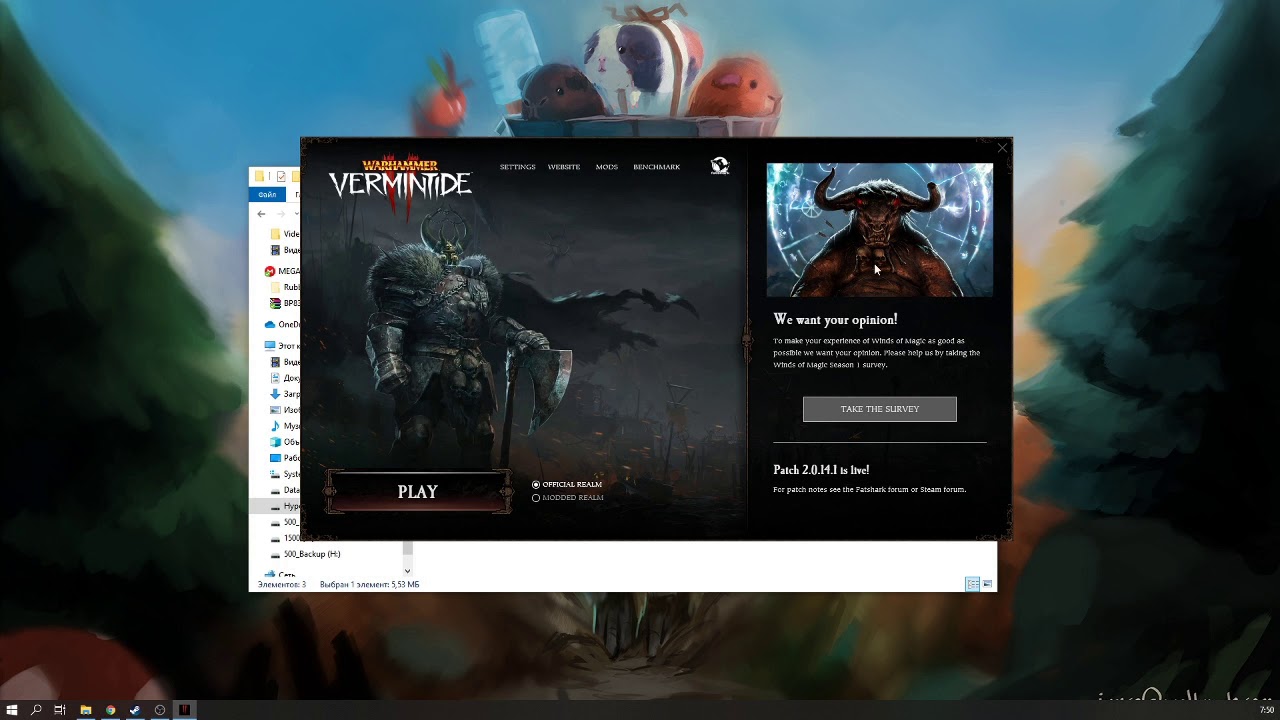The width and height of the screenshot is (1280, 720).
Task: Select the Official Realm option
Action: pyautogui.click(x=567, y=484)
